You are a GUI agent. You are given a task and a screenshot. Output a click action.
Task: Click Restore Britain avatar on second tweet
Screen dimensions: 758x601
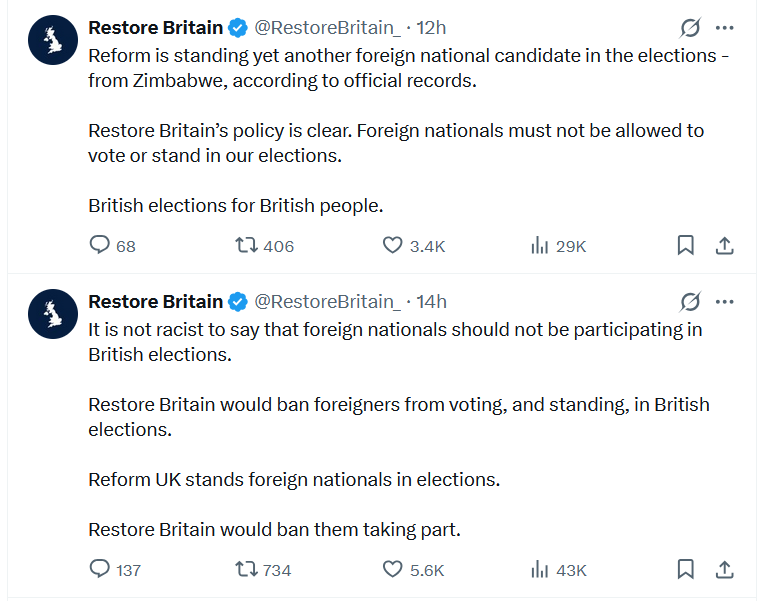[x=53, y=314]
